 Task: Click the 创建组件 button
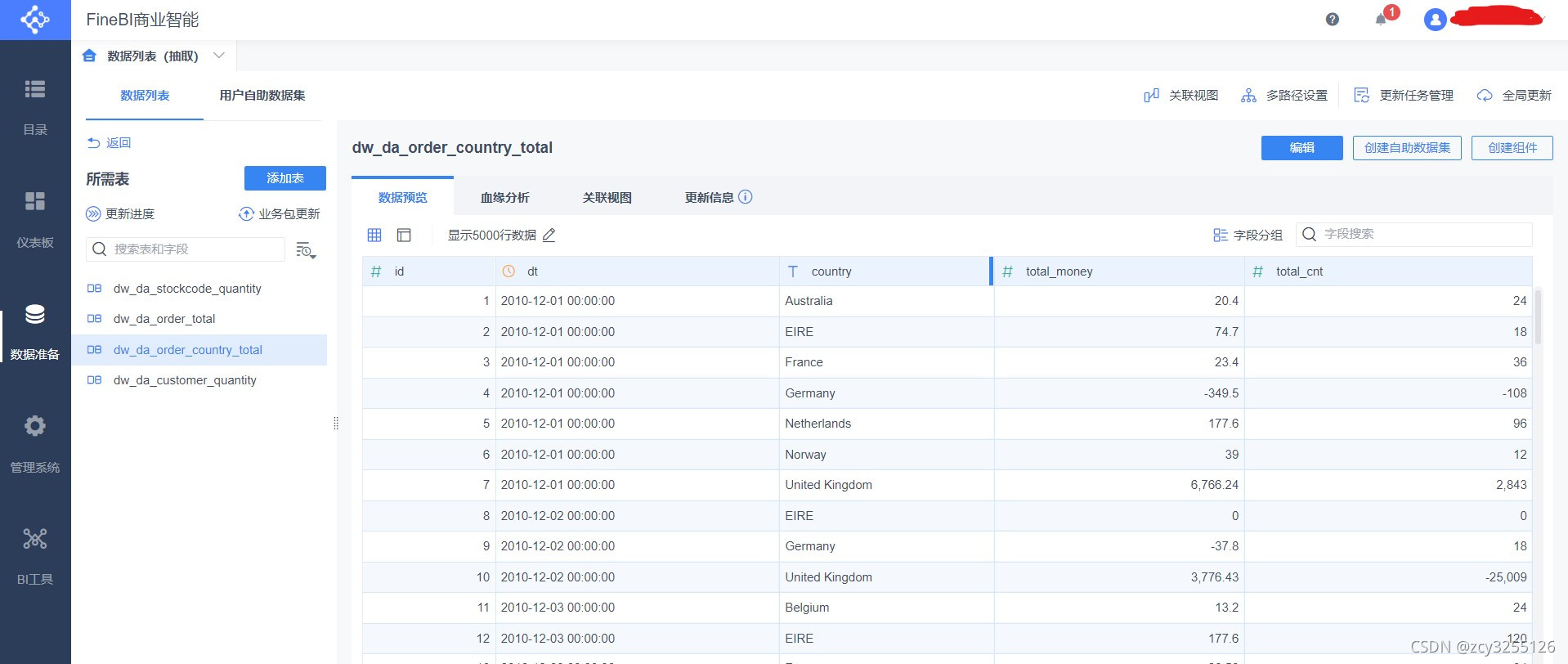point(1512,148)
